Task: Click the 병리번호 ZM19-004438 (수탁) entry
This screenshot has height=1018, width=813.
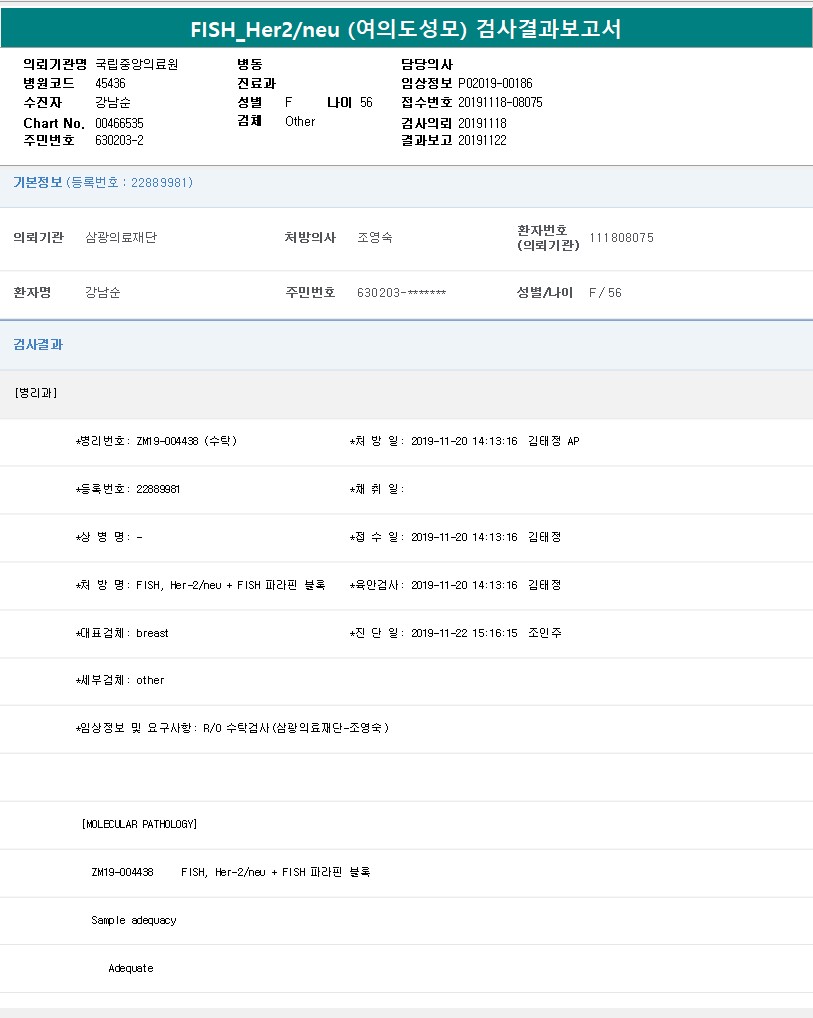Action: (x=156, y=441)
